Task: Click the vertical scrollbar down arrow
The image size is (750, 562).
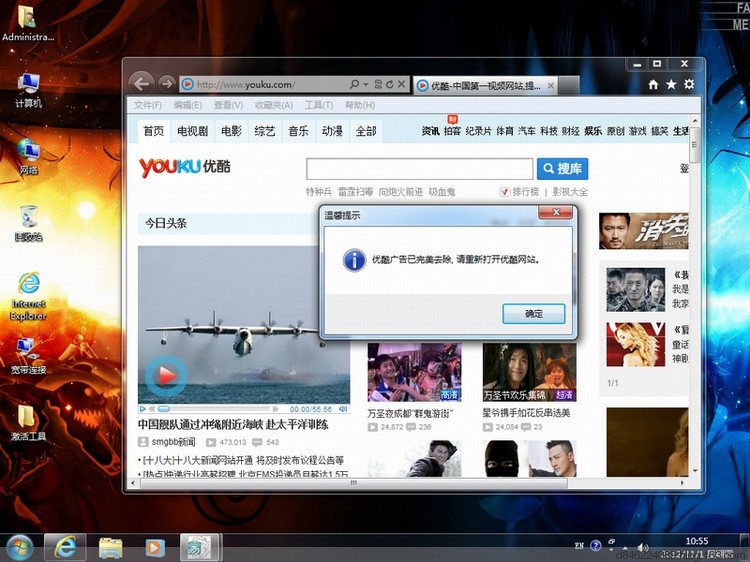Action: [695, 471]
